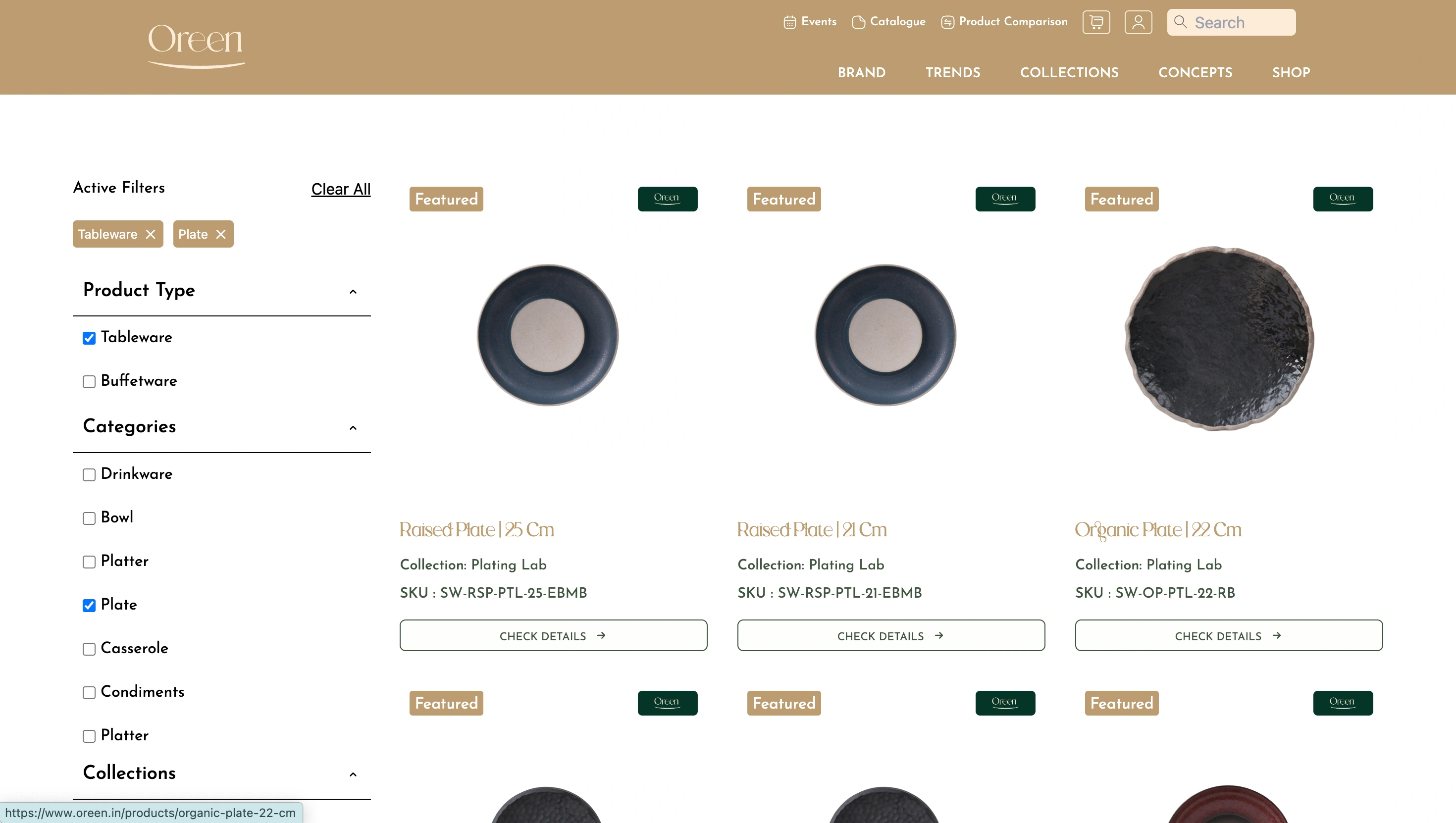
Task: Open the shopping cart icon
Action: 1096,22
